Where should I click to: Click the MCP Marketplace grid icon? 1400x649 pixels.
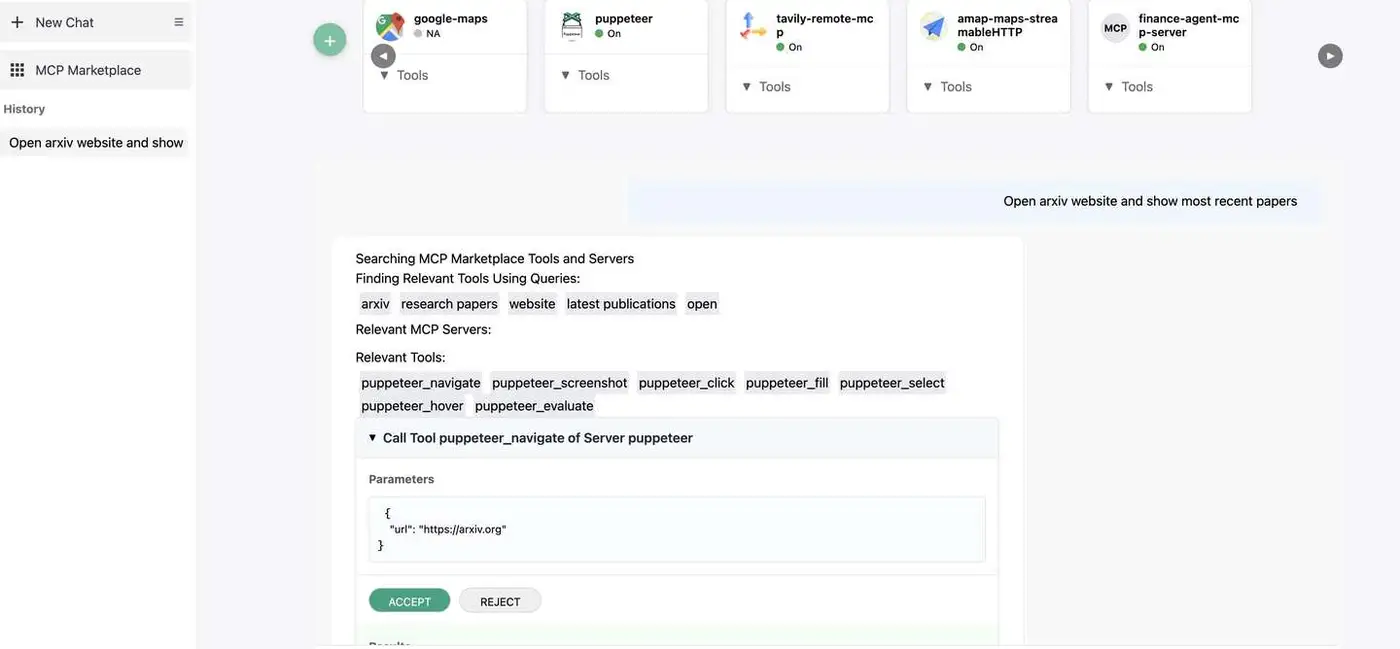click(17, 70)
